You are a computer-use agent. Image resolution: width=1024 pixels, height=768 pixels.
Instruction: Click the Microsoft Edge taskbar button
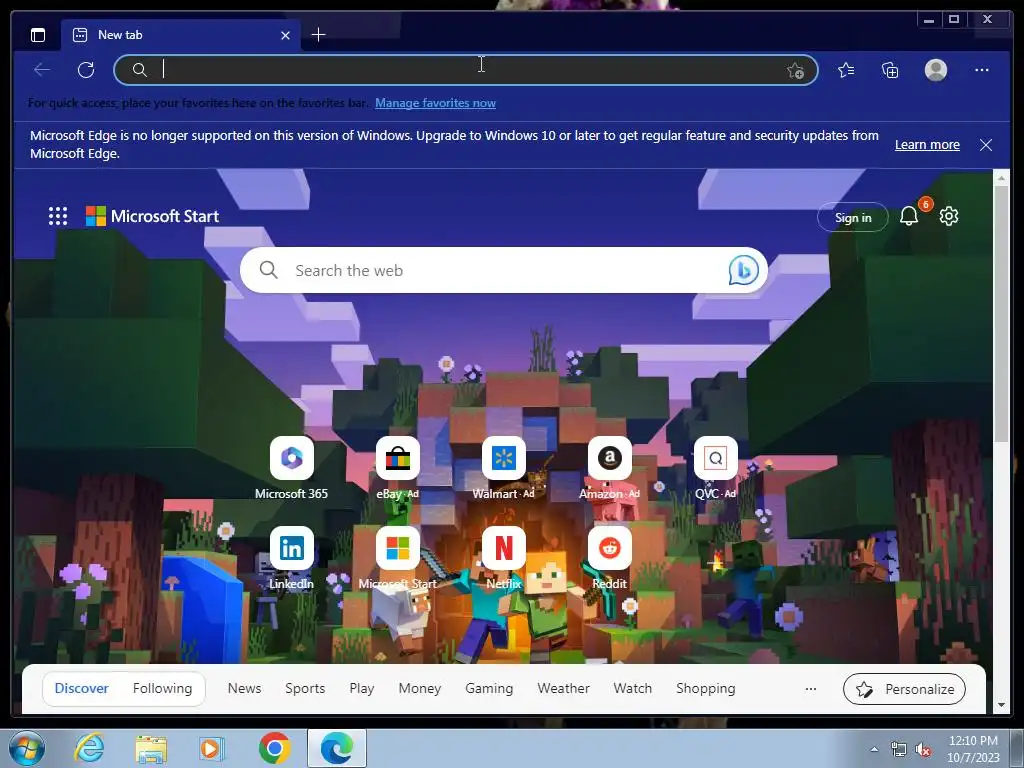(337, 748)
